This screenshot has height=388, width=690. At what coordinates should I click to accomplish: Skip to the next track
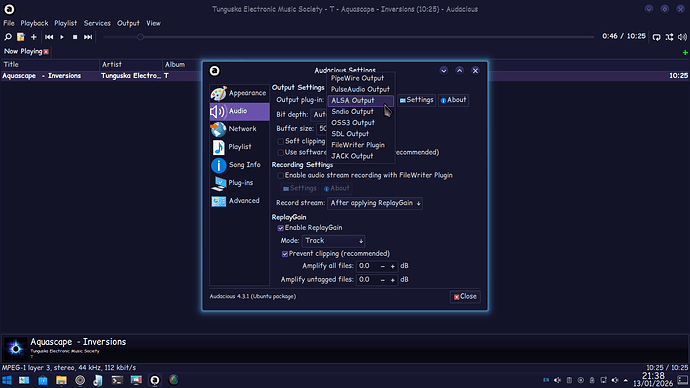(x=88, y=37)
